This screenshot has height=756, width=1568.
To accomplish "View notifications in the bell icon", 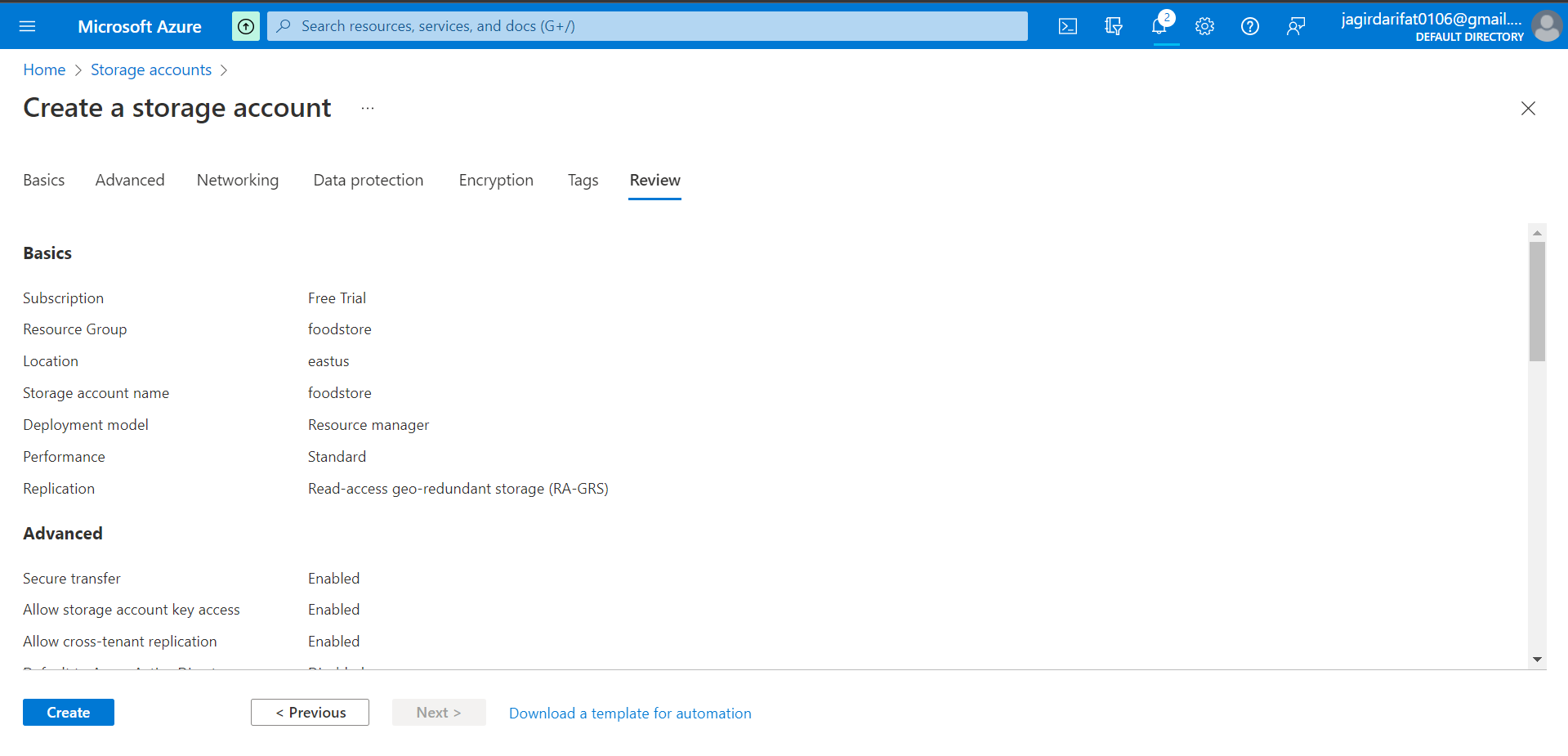I will (x=1159, y=25).
